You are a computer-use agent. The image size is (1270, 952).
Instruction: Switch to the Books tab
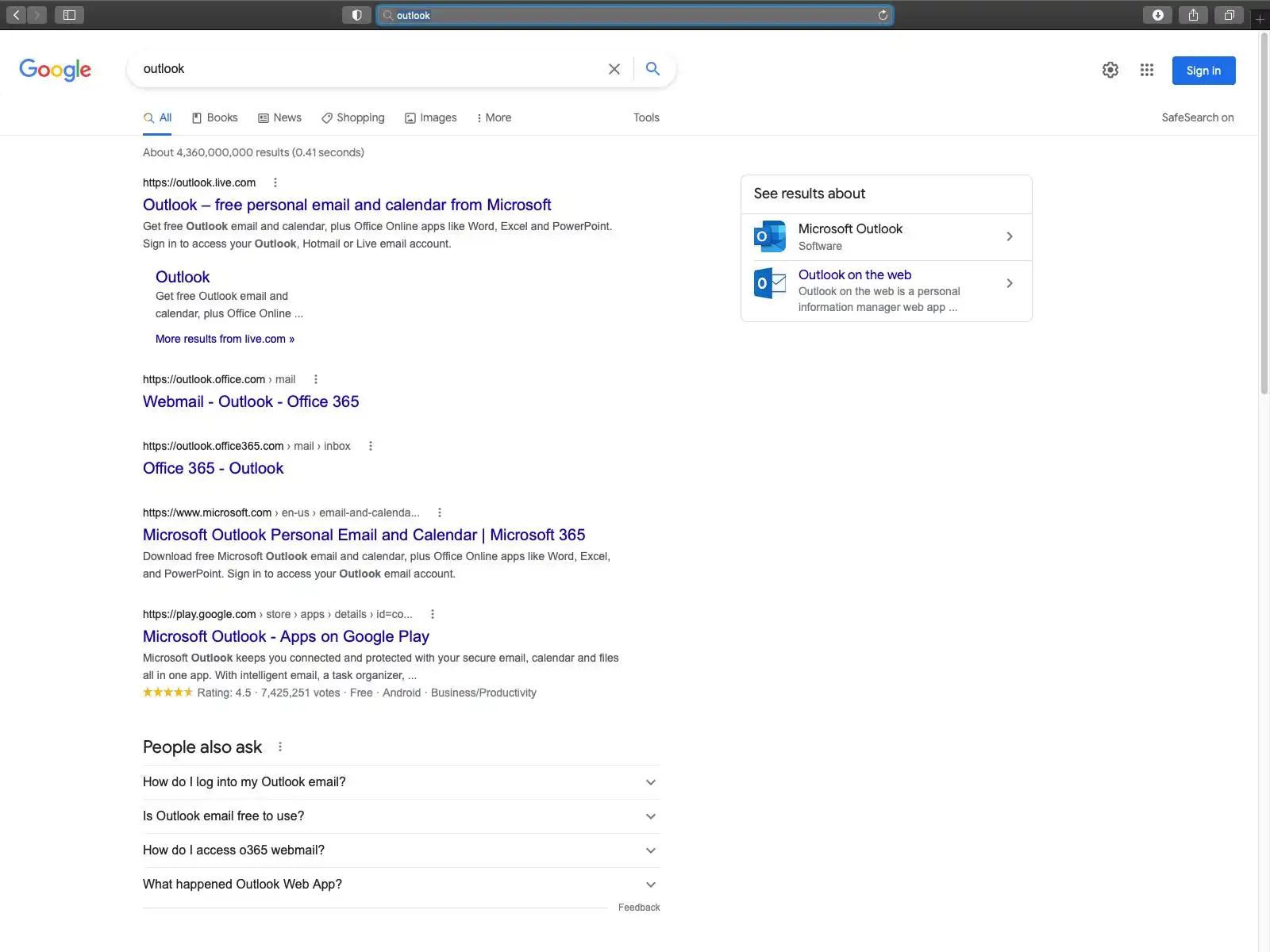point(214,117)
